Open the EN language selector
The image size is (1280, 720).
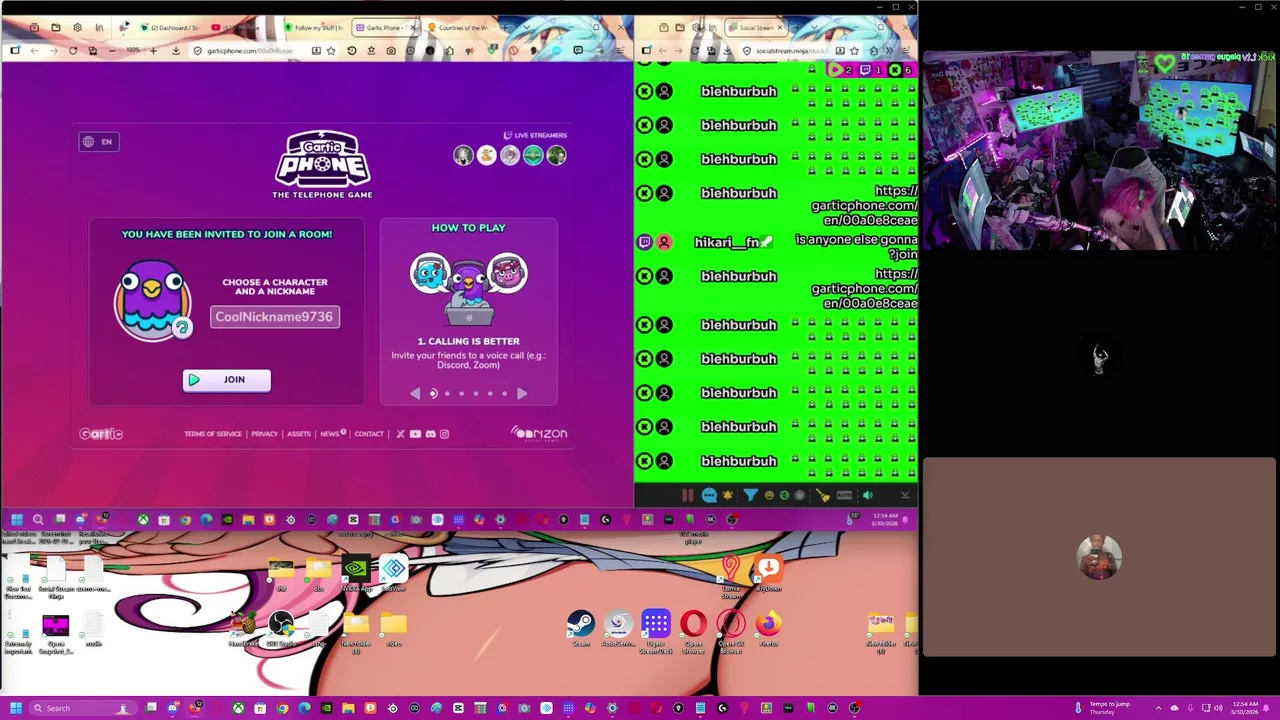click(x=98, y=142)
